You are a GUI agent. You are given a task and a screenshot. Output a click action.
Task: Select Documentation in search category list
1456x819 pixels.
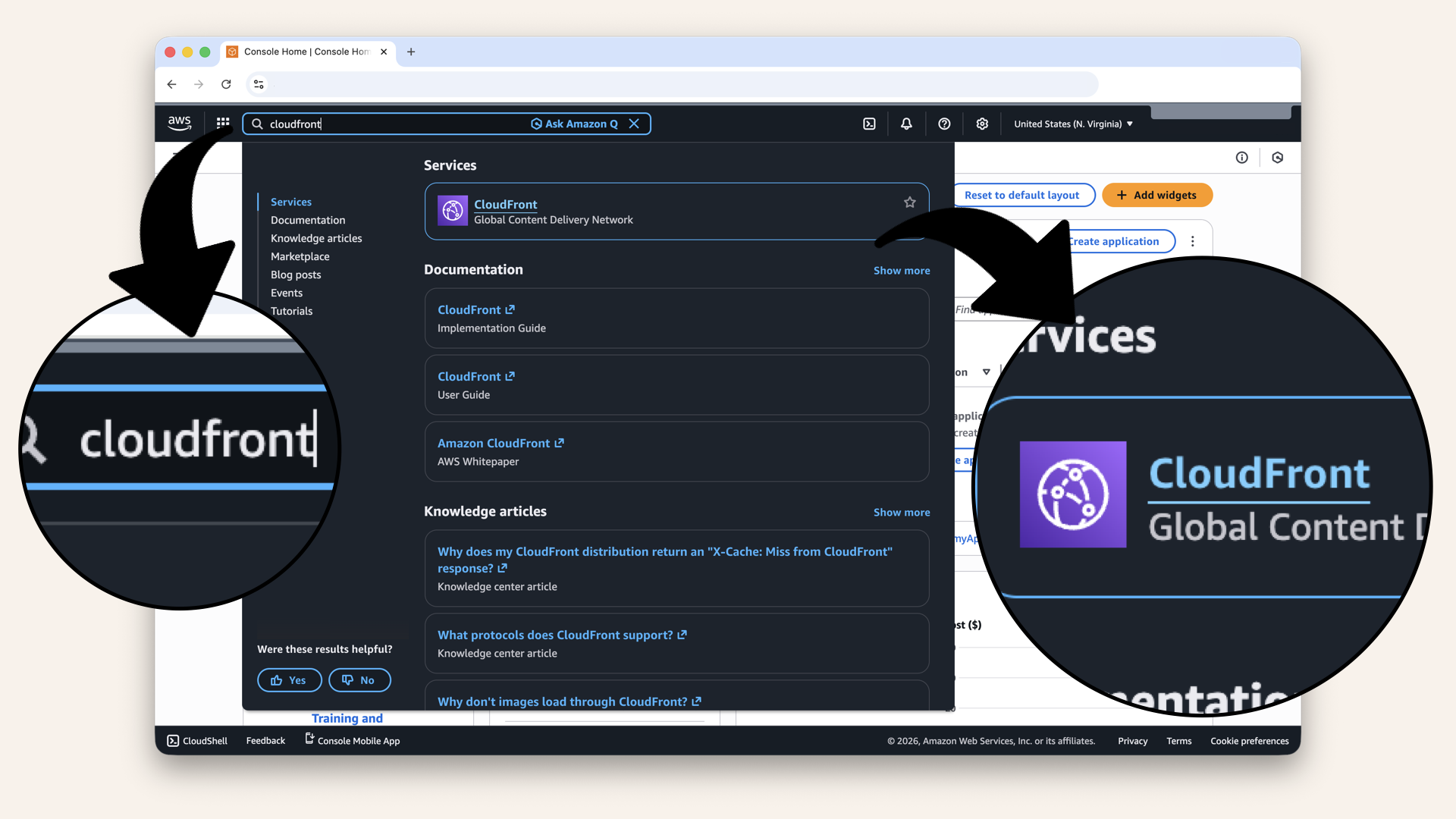click(x=308, y=220)
